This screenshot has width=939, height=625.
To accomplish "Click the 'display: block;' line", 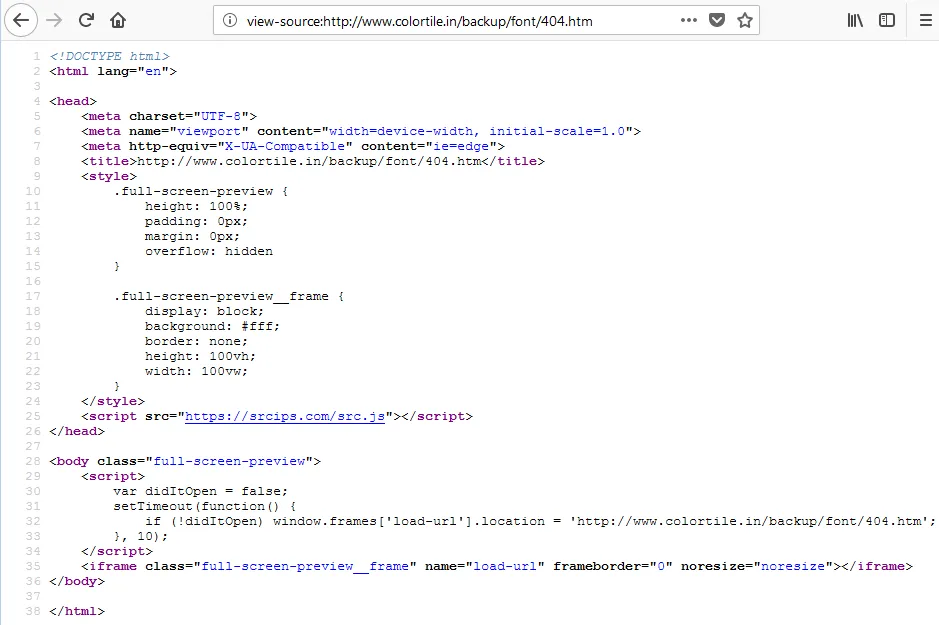I will 204,311.
